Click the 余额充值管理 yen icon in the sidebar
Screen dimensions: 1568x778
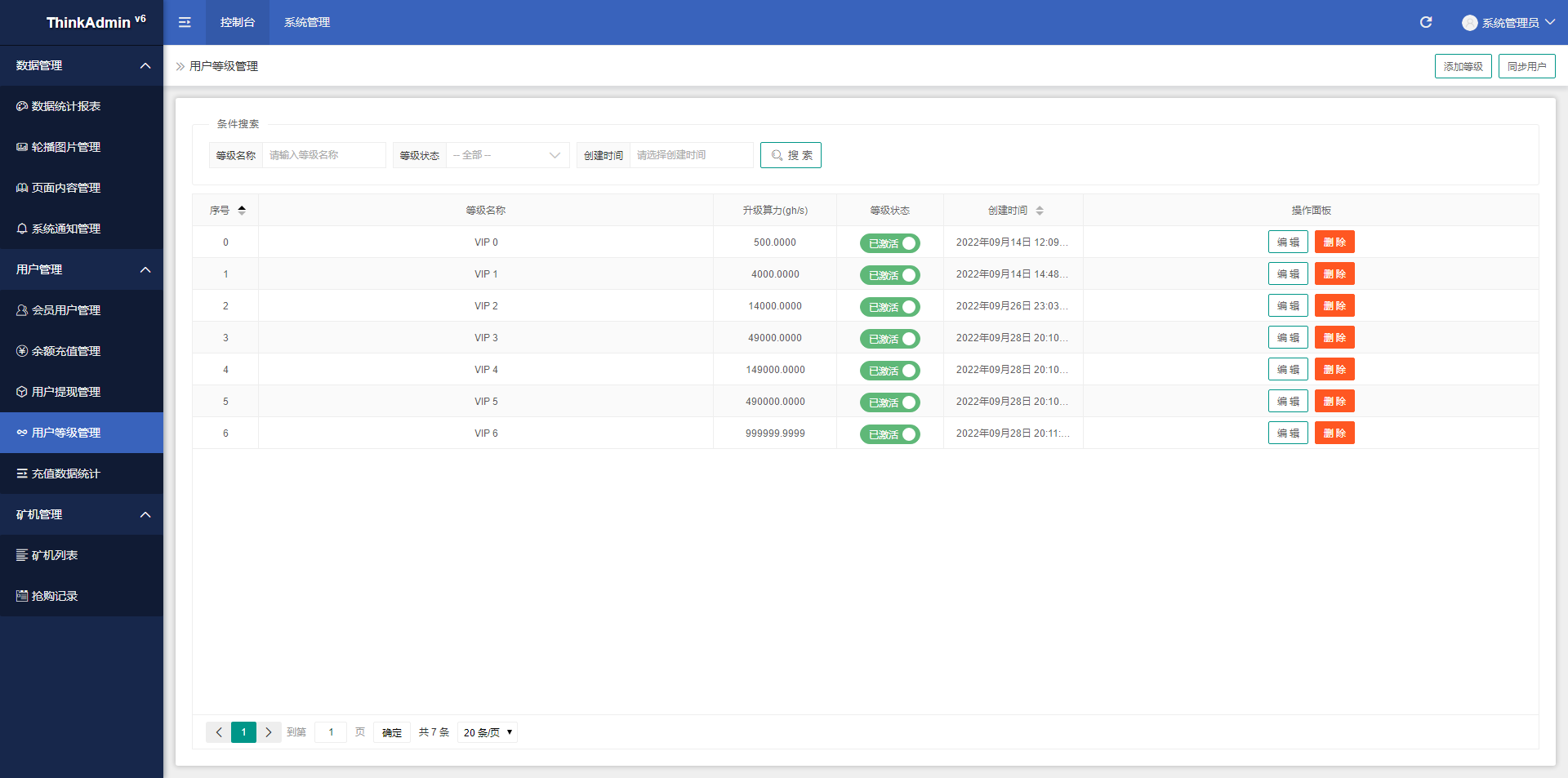point(22,351)
